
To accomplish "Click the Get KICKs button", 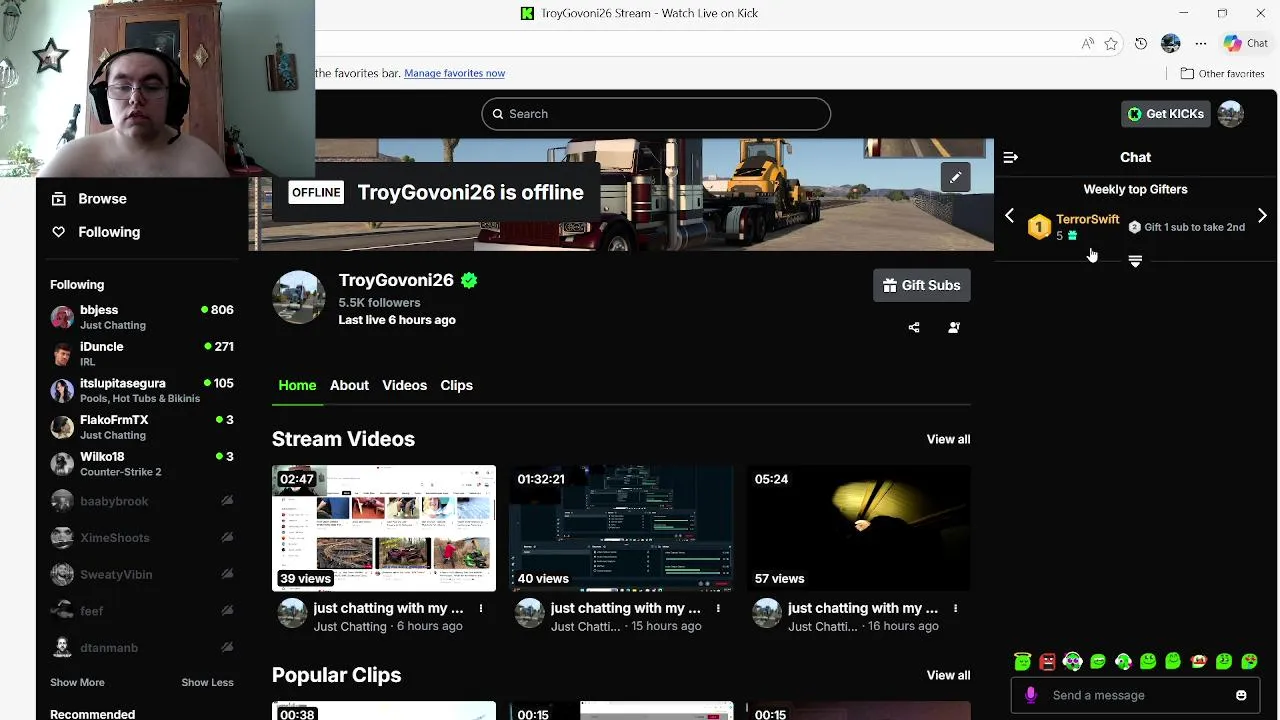I will (1166, 114).
